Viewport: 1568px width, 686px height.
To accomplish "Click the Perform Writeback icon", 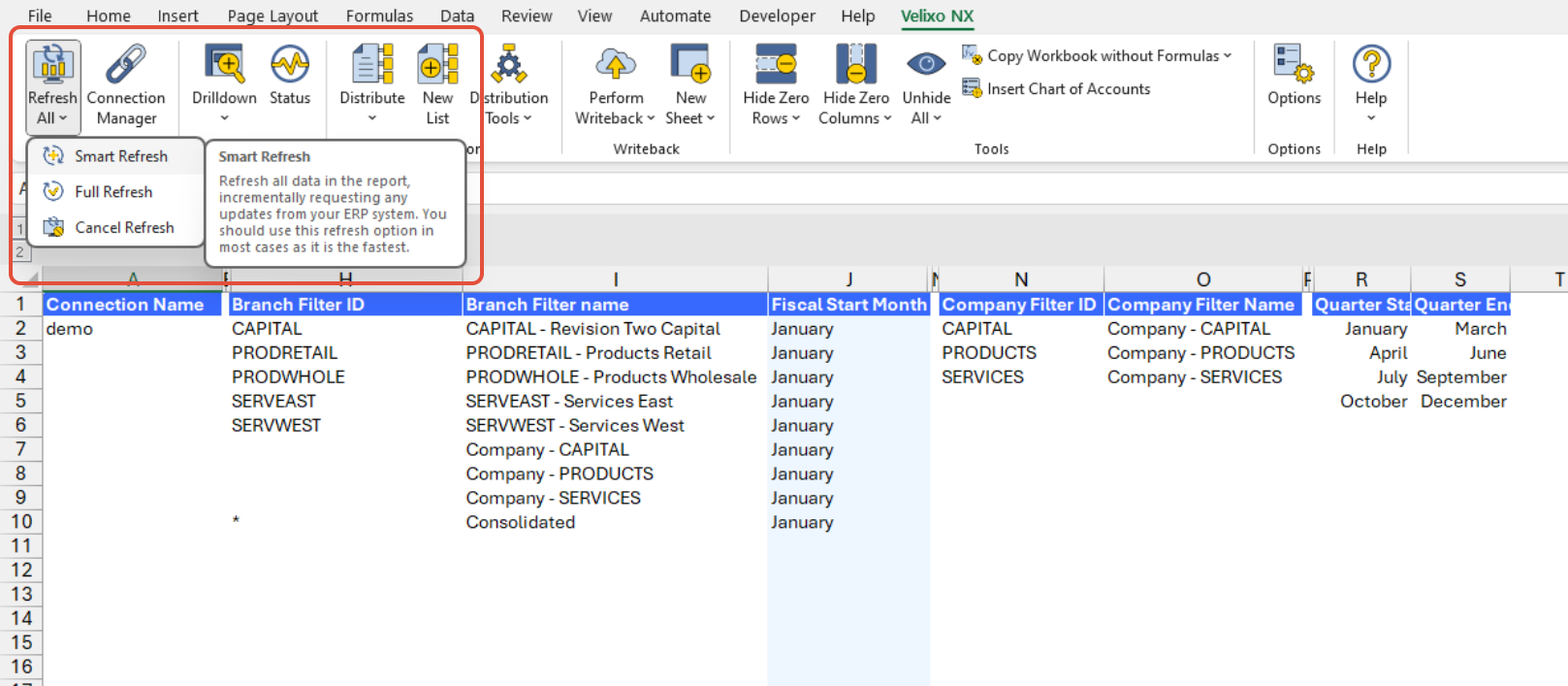I will pos(616,64).
